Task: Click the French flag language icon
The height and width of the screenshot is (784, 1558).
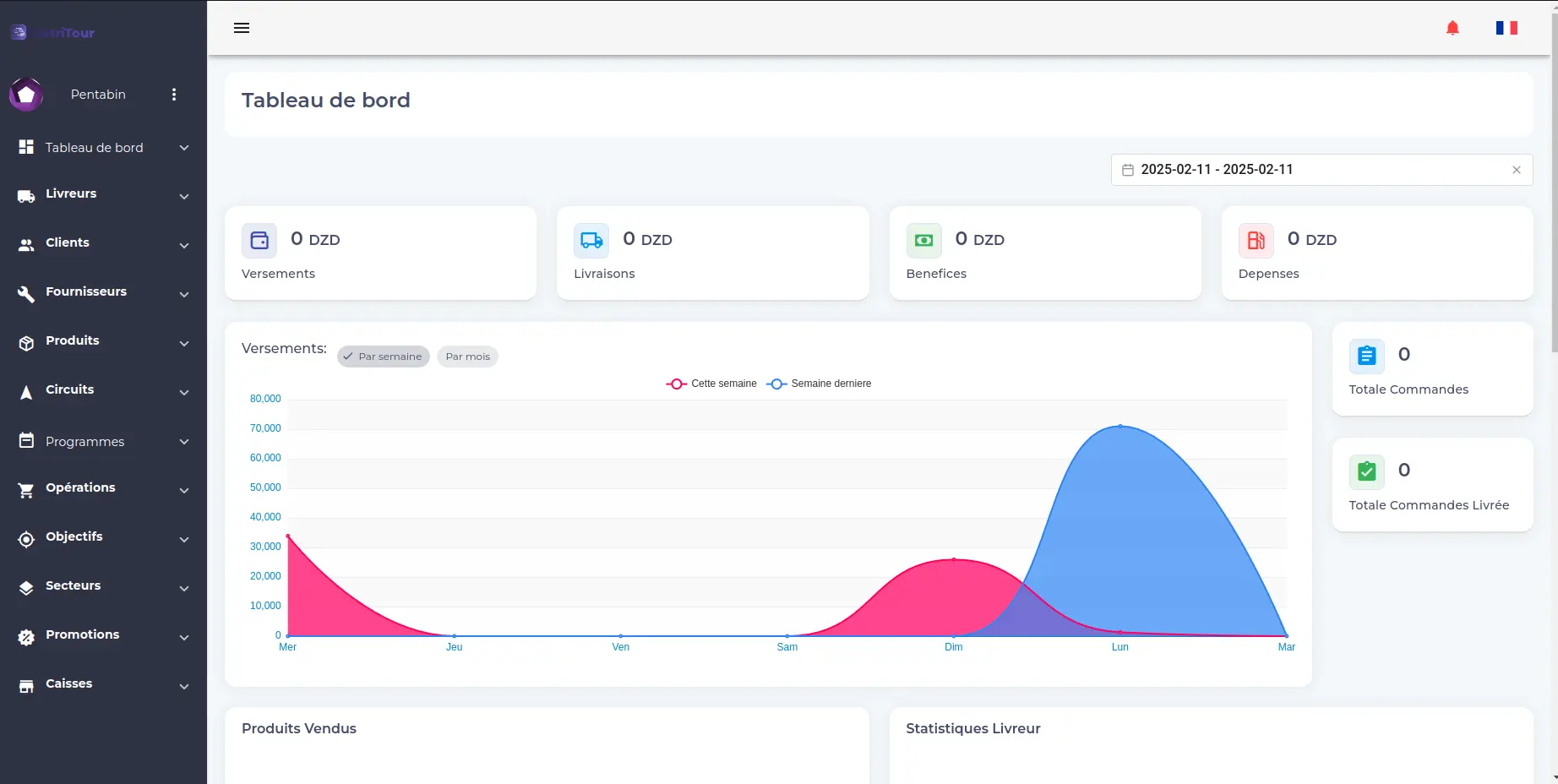Action: [1506, 28]
